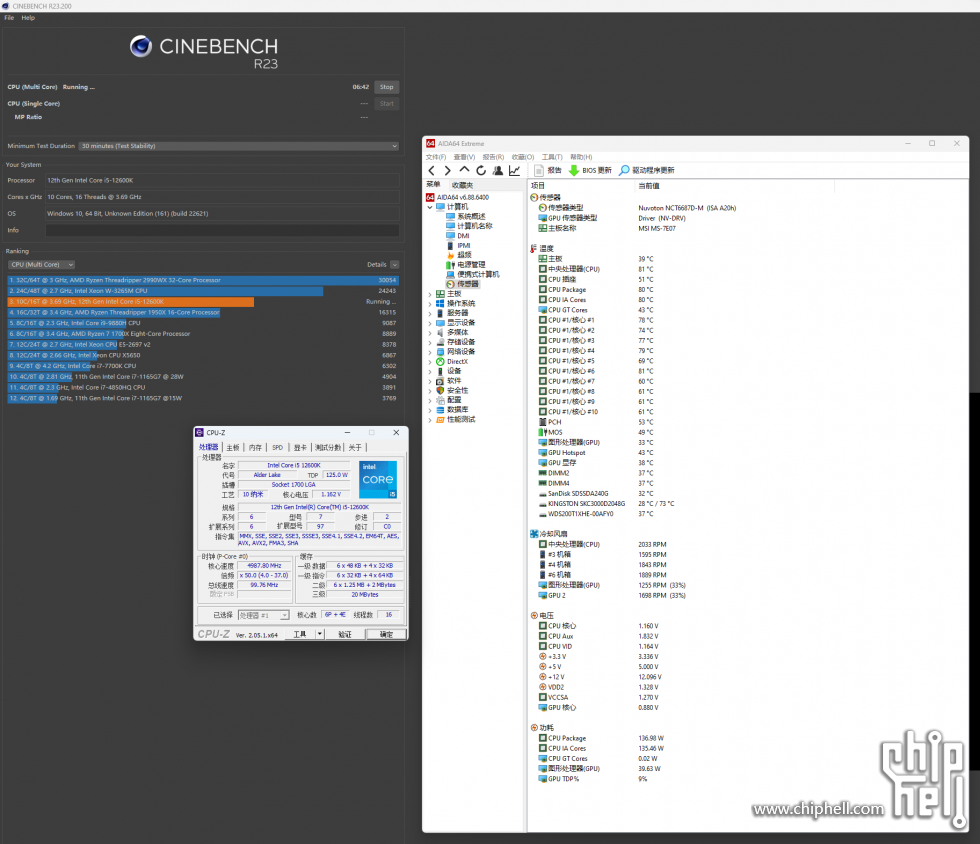Stop the Cinebench multi core test
Screen dimensions: 980x844
coord(387,87)
